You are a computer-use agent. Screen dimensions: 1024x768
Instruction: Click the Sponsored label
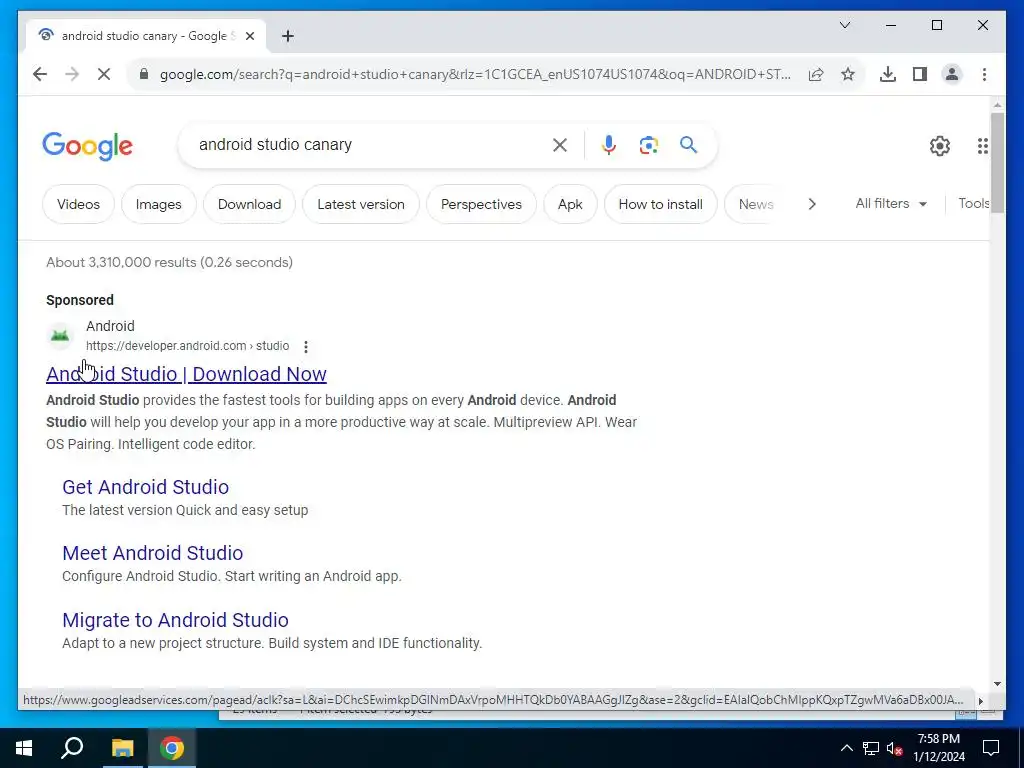80,300
